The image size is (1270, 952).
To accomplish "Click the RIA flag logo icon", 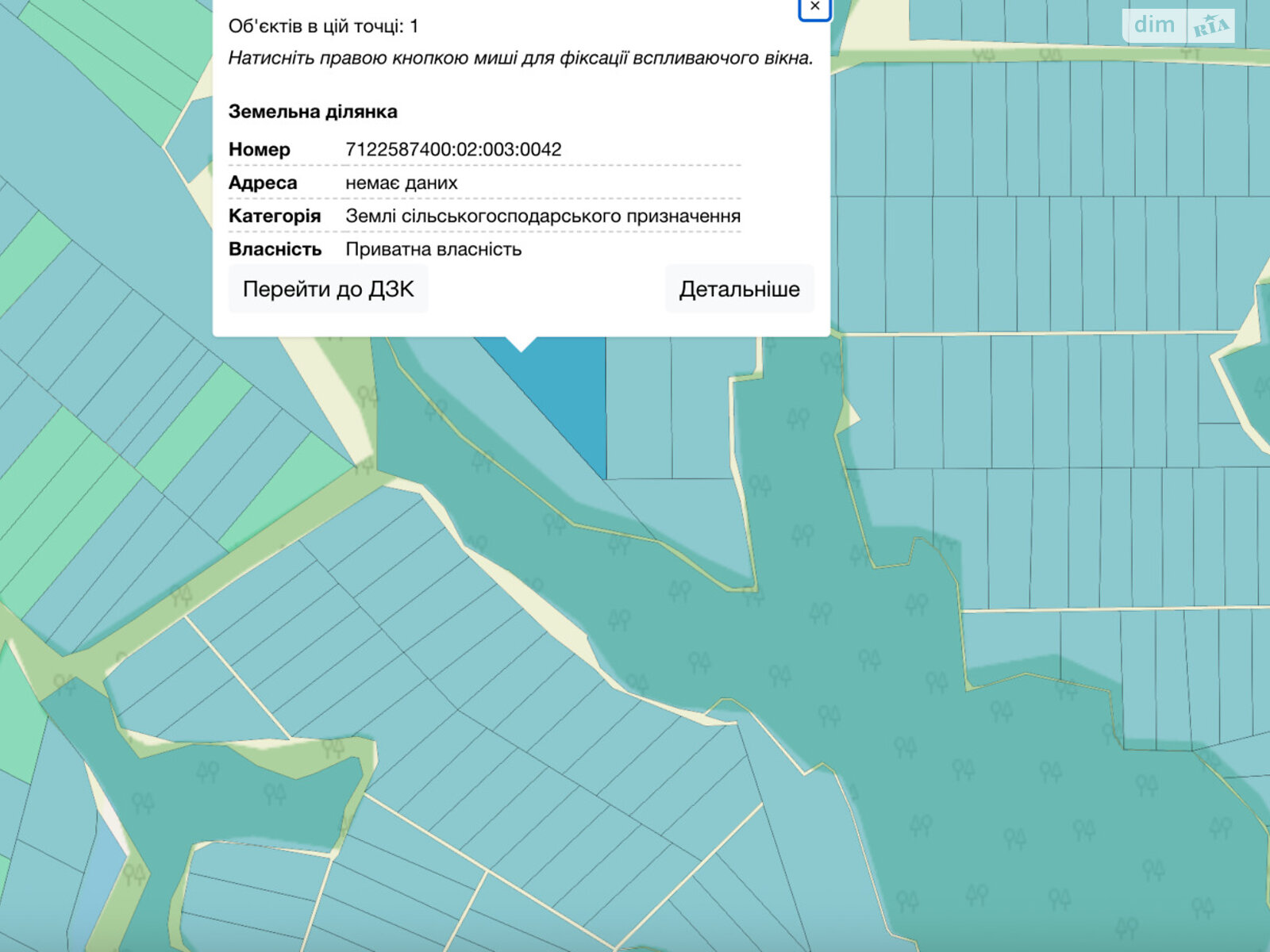I will 1211,26.
